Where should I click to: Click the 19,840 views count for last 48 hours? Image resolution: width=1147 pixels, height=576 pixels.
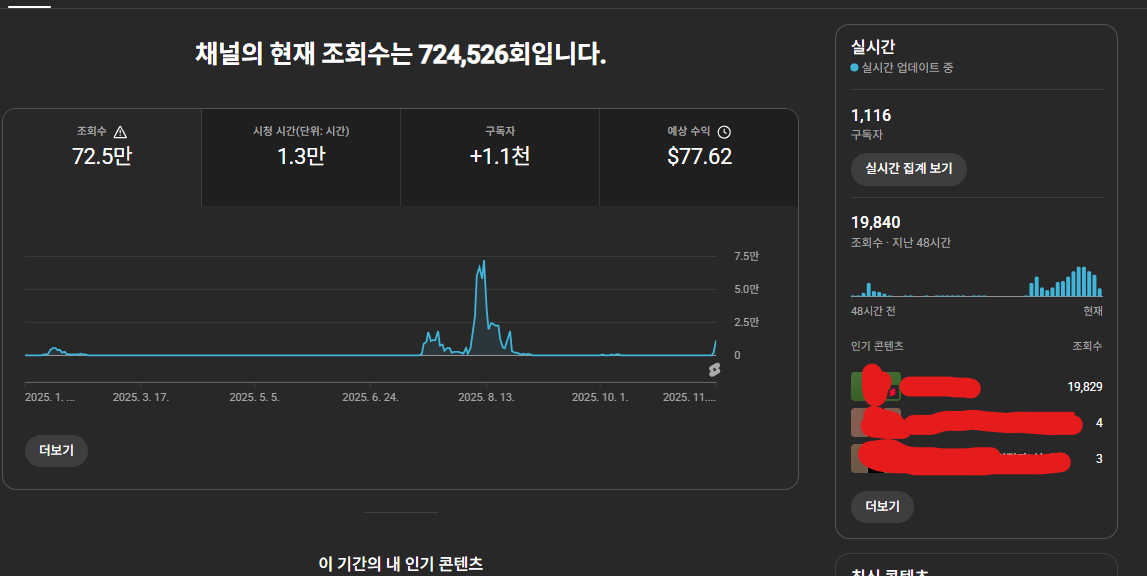click(875, 222)
